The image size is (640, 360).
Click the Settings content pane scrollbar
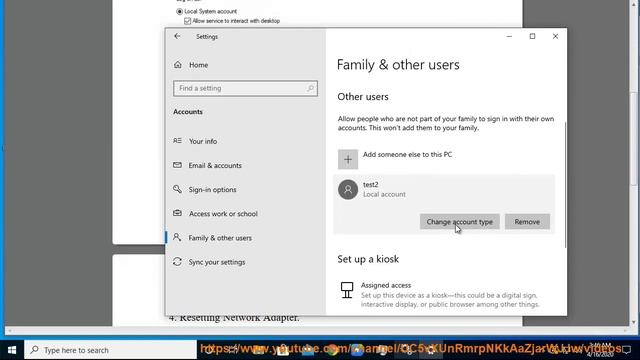[x=565, y=185]
